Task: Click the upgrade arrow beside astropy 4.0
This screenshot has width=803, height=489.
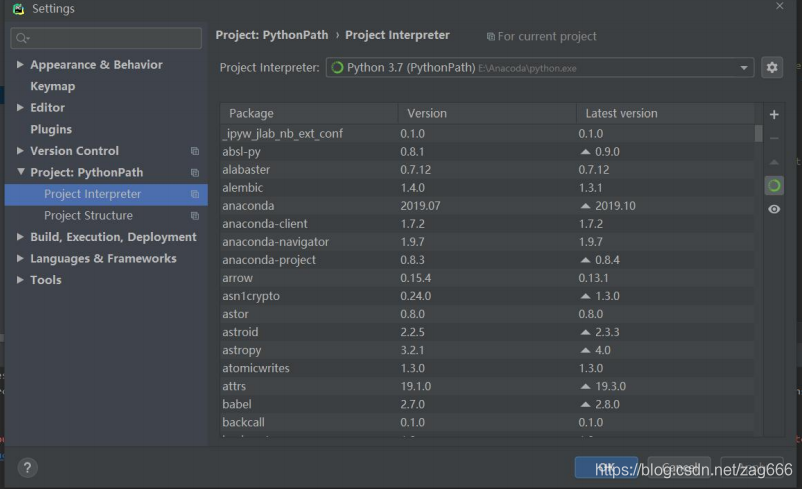Action: point(585,350)
